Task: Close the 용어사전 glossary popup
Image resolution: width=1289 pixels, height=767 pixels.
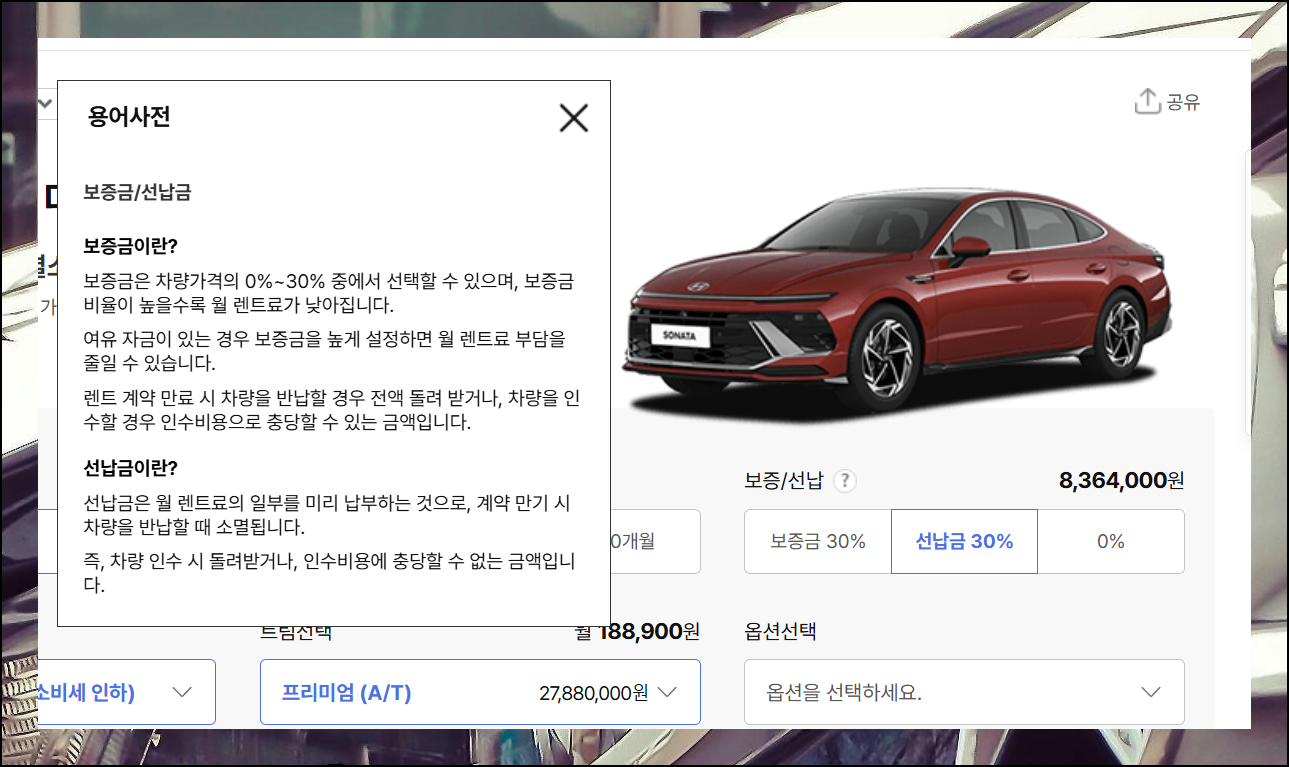Action: coord(574,118)
